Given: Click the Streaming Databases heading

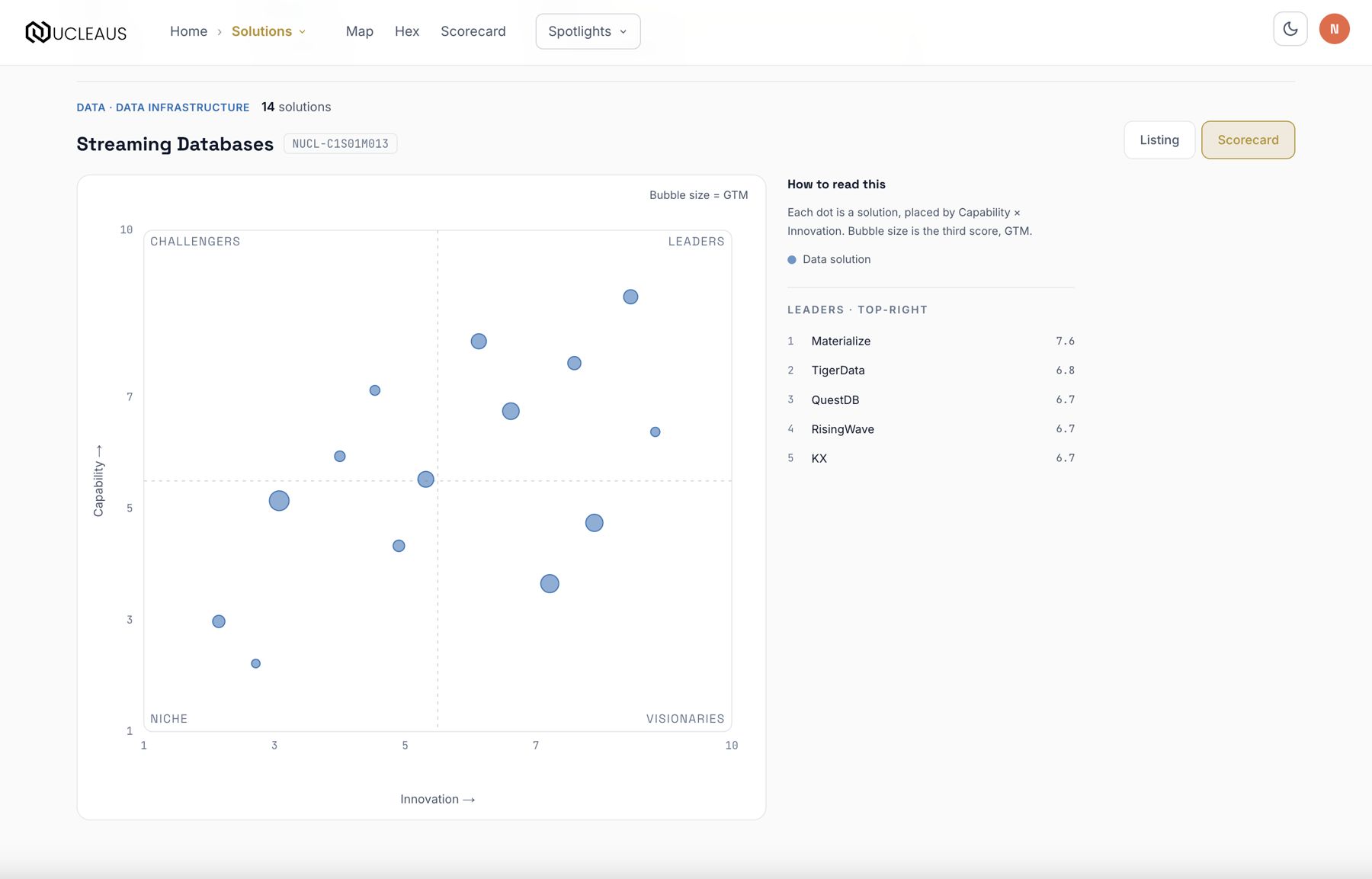Looking at the screenshot, I should tap(175, 144).
